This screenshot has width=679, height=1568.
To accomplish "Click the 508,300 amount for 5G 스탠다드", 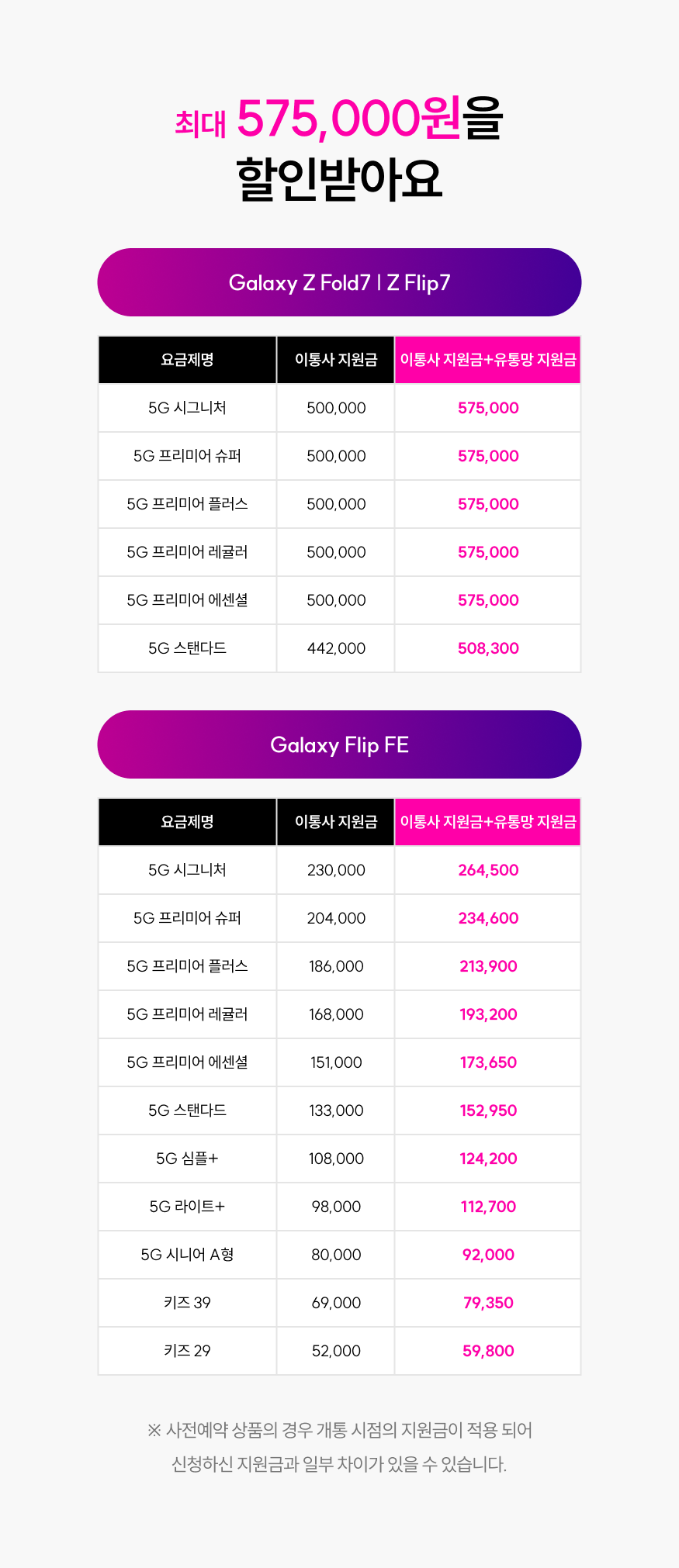I will click(x=488, y=648).
